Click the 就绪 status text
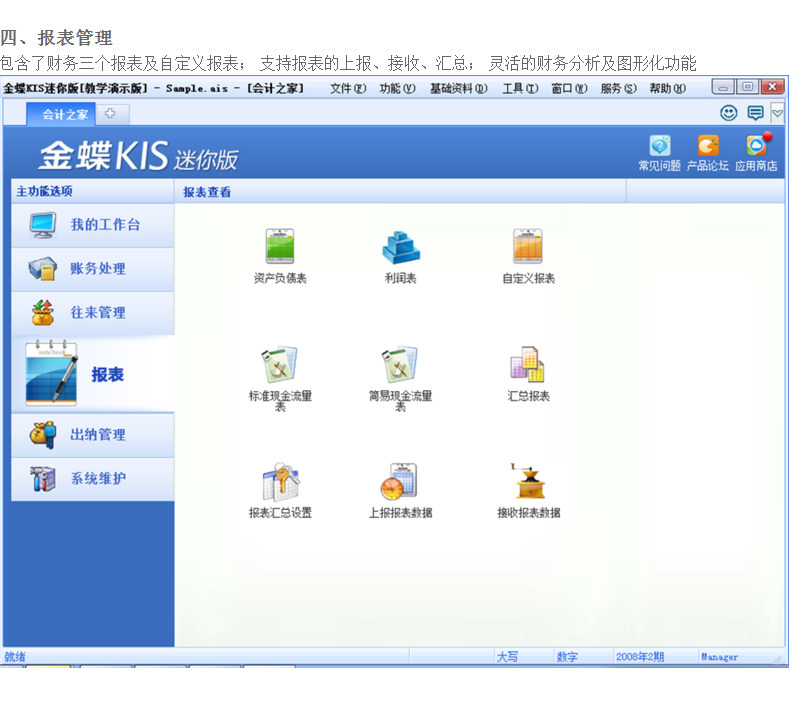The height and width of the screenshot is (711, 790). click(x=15, y=657)
